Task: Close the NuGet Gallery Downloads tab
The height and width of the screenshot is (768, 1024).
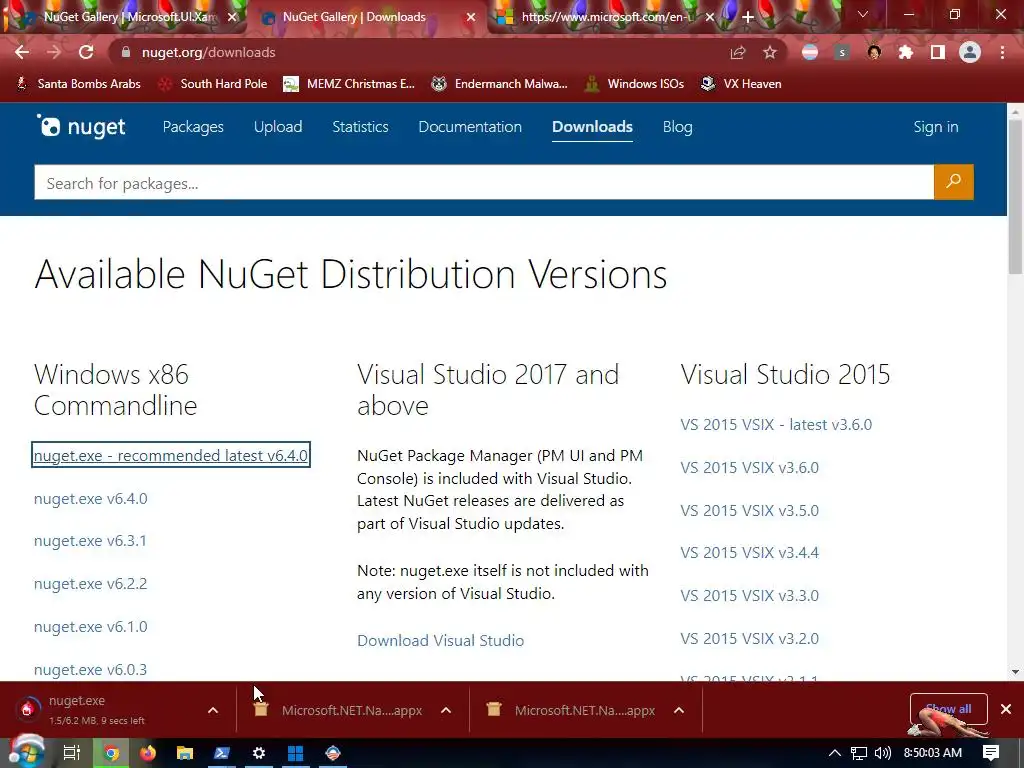Action: [x=471, y=18]
